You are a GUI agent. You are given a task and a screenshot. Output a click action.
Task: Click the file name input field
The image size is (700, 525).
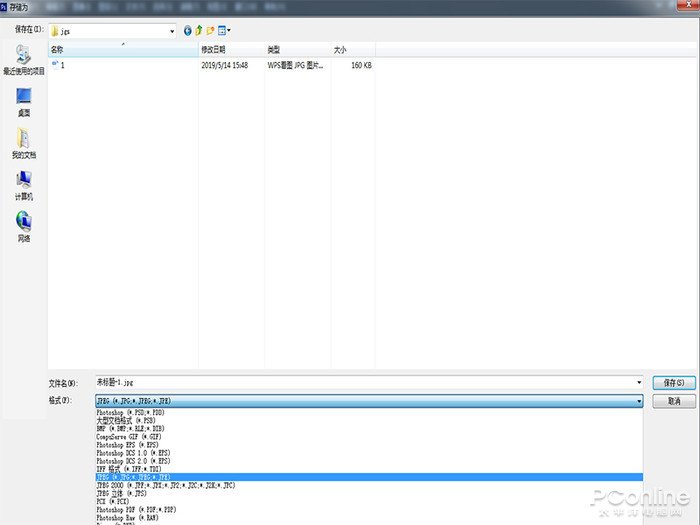[x=360, y=382]
